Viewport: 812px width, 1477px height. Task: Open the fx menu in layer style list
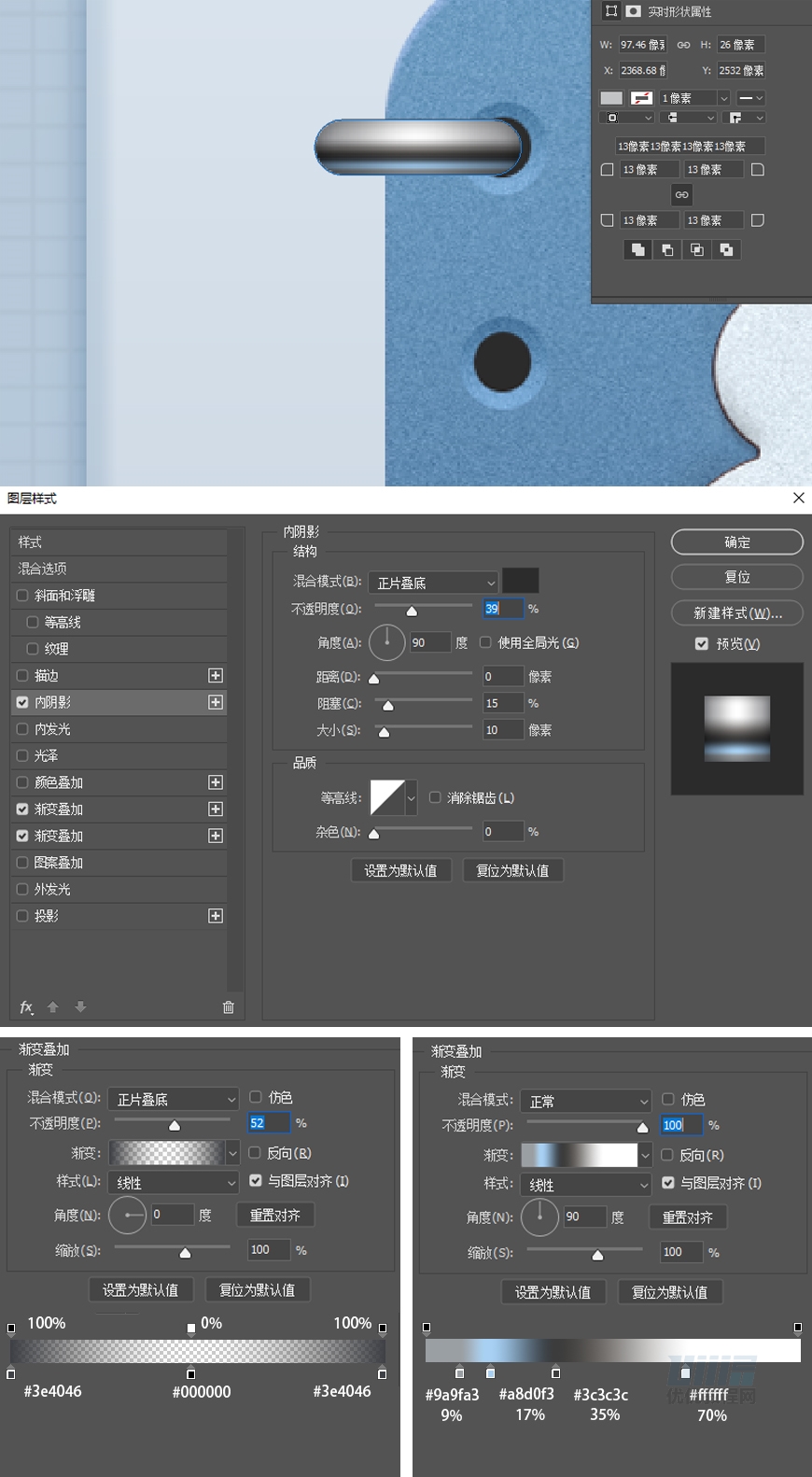click(x=27, y=1006)
